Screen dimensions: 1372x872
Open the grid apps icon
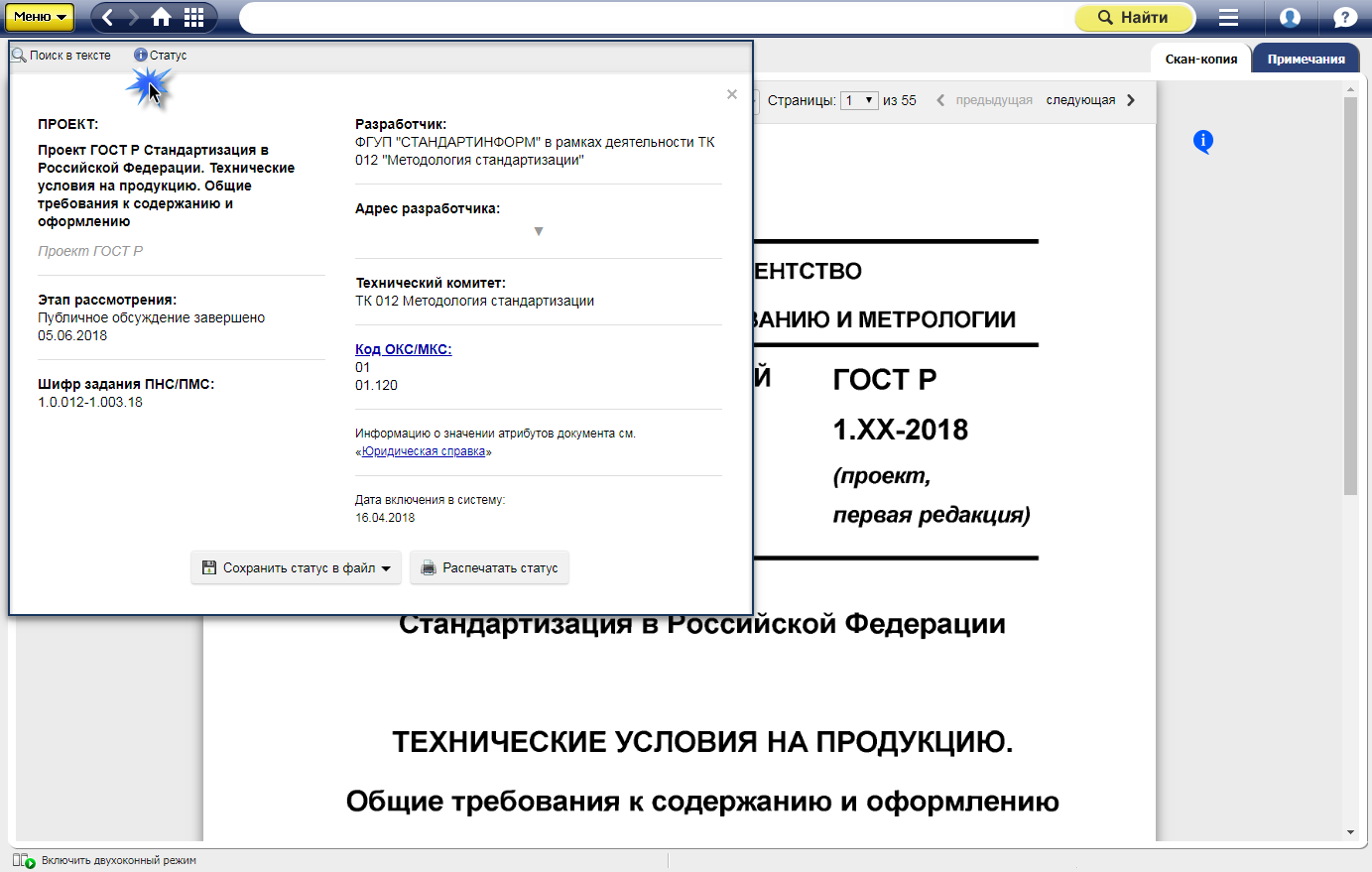194,17
